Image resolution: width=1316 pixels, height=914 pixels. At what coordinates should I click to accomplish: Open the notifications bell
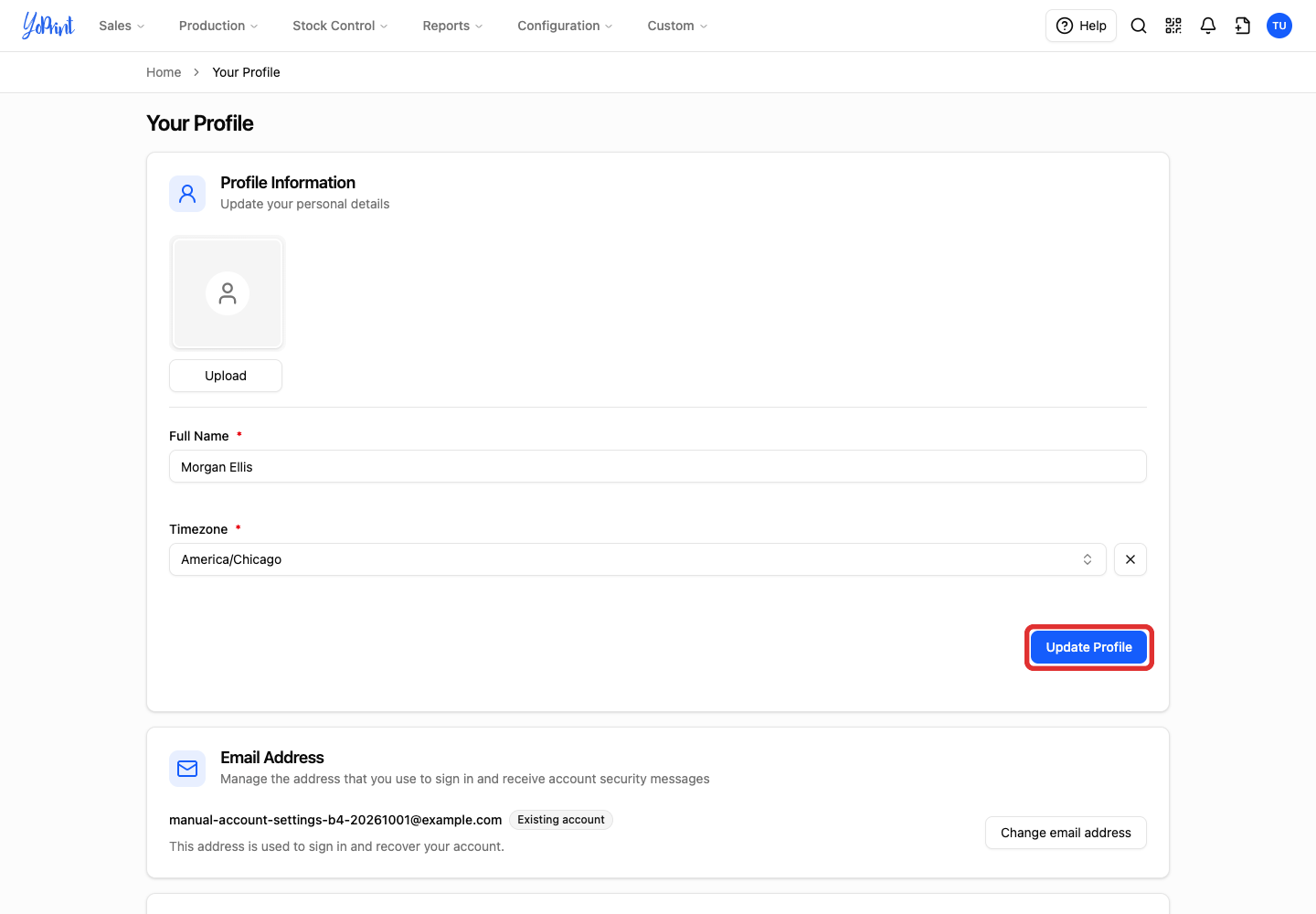[x=1208, y=26]
